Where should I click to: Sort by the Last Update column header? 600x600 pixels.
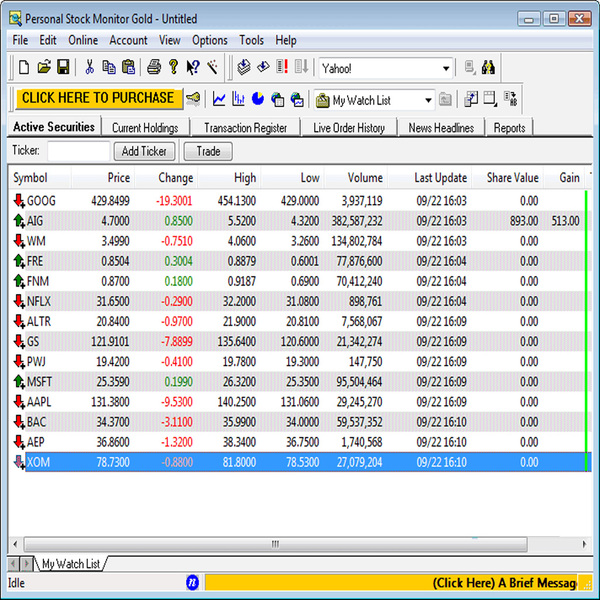tap(430, 178)
